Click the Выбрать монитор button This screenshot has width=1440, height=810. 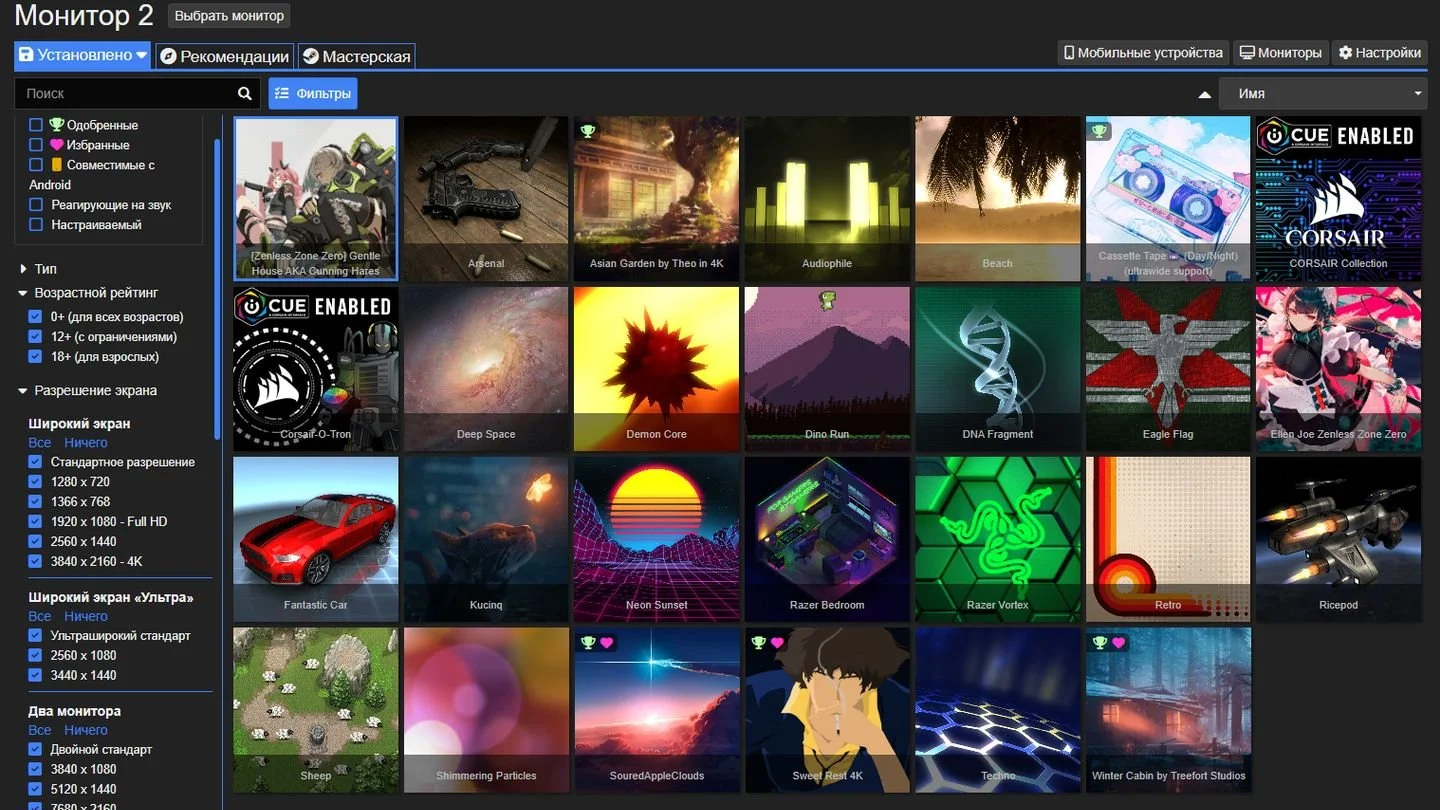point(229,16)
